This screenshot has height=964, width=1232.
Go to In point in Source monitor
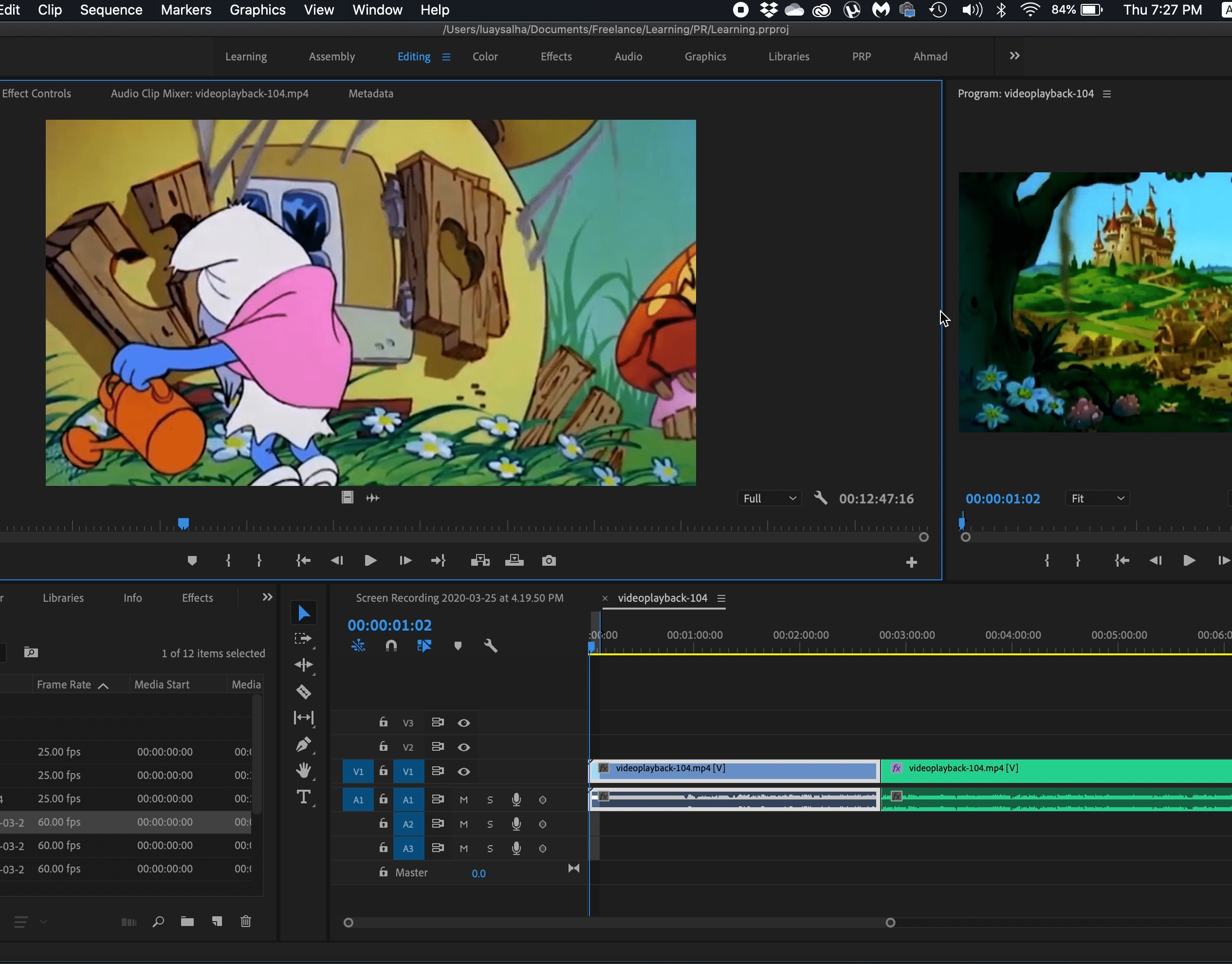304,560
